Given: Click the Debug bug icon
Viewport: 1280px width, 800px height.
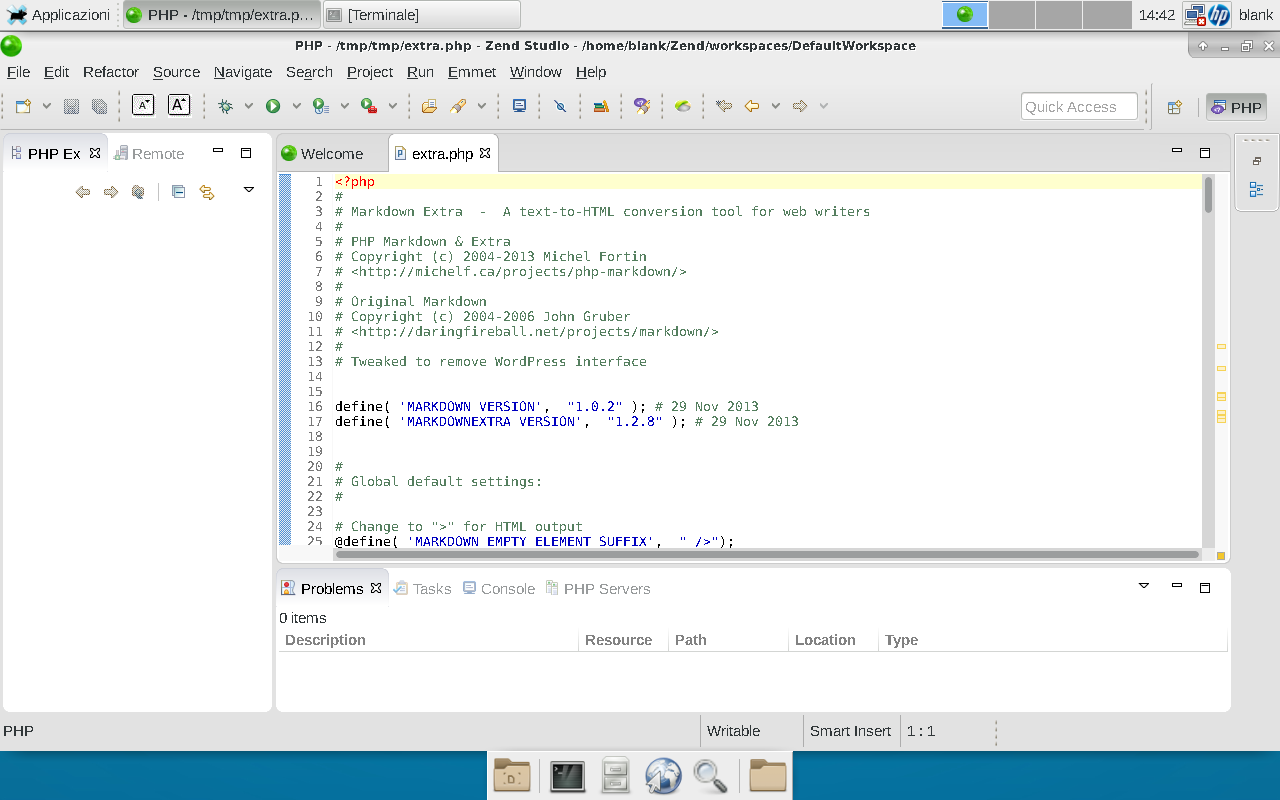Looking at the screenshot, I should click(226, 106).
